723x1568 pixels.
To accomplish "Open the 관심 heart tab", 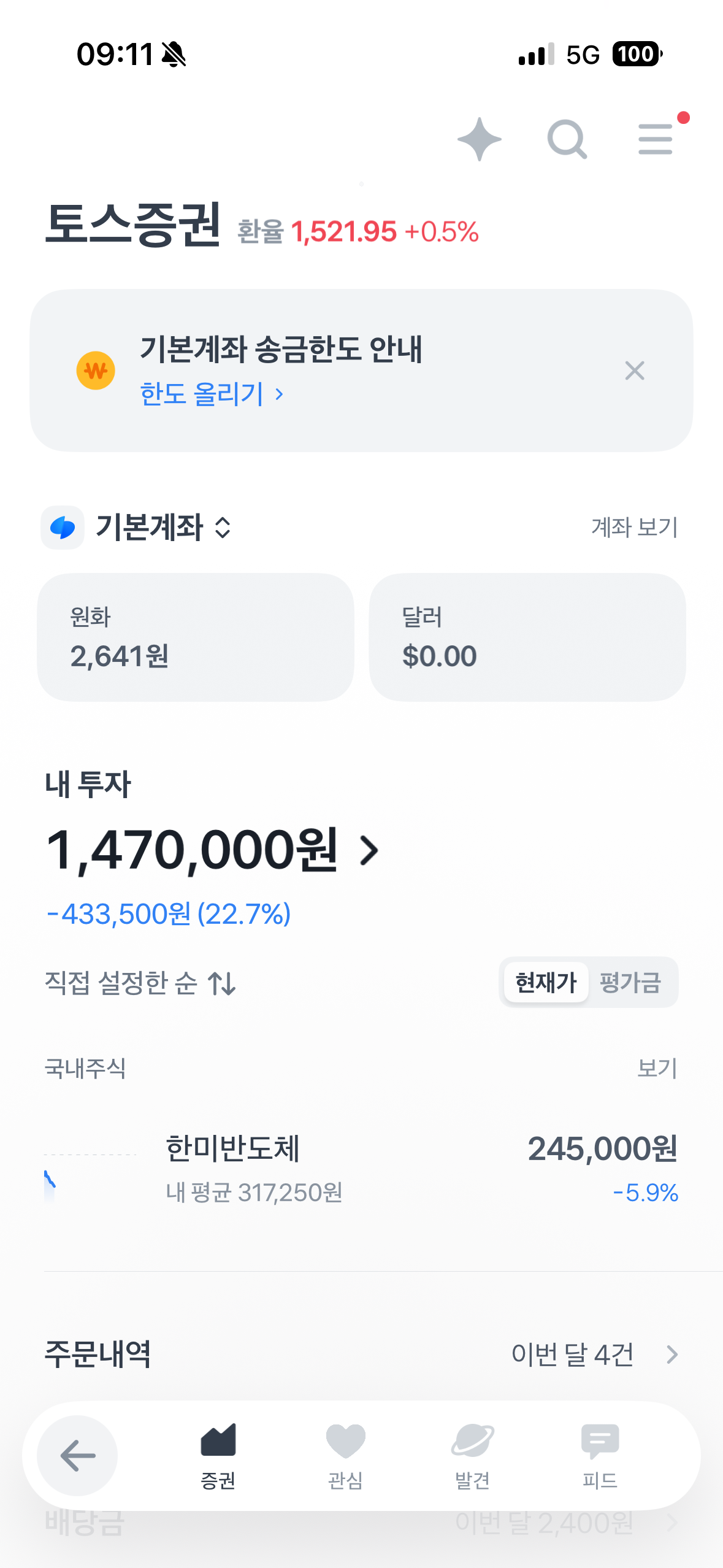I will (x=345, y=1455).
